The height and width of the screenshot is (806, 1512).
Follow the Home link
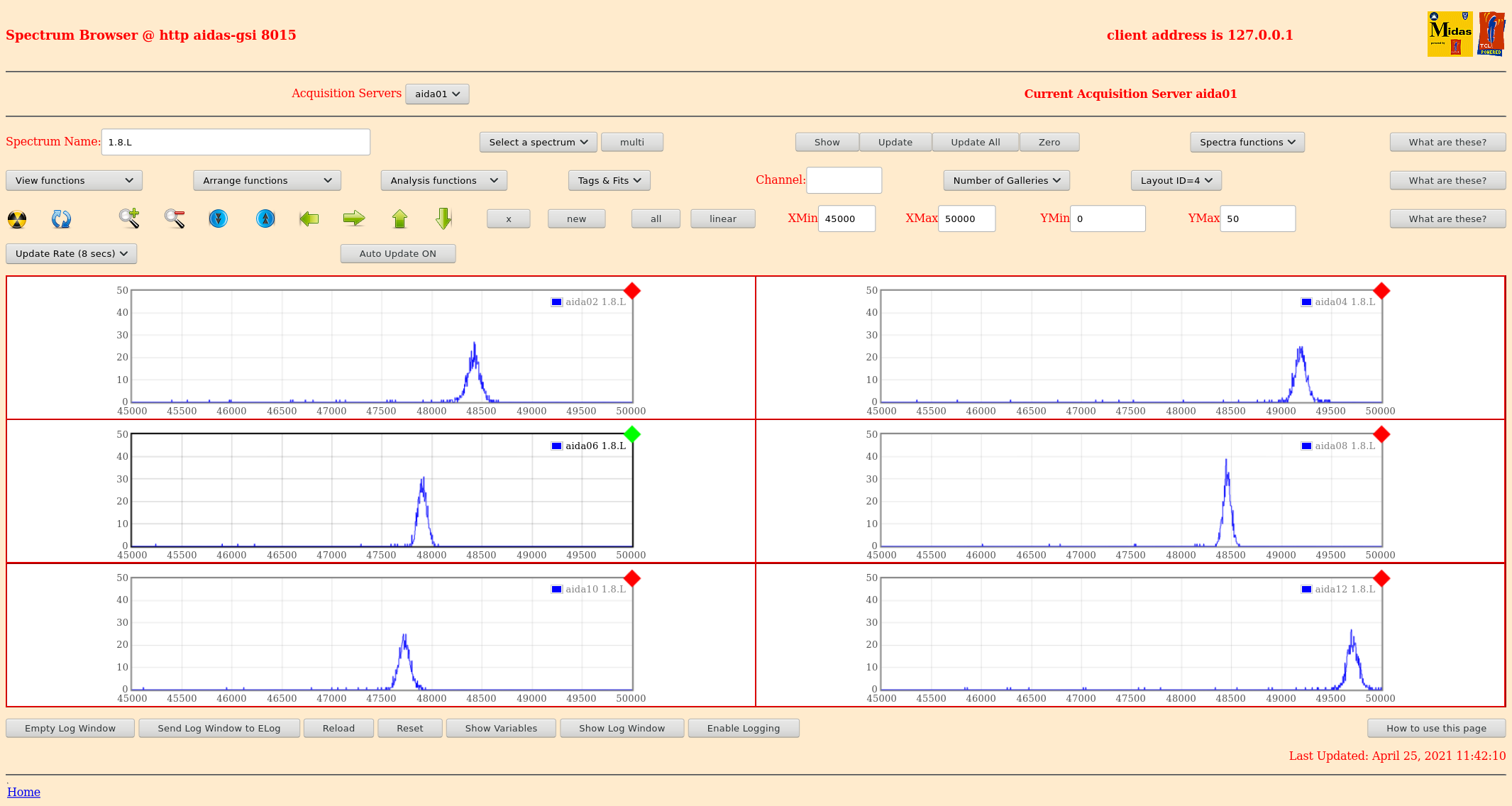[23, 793]
